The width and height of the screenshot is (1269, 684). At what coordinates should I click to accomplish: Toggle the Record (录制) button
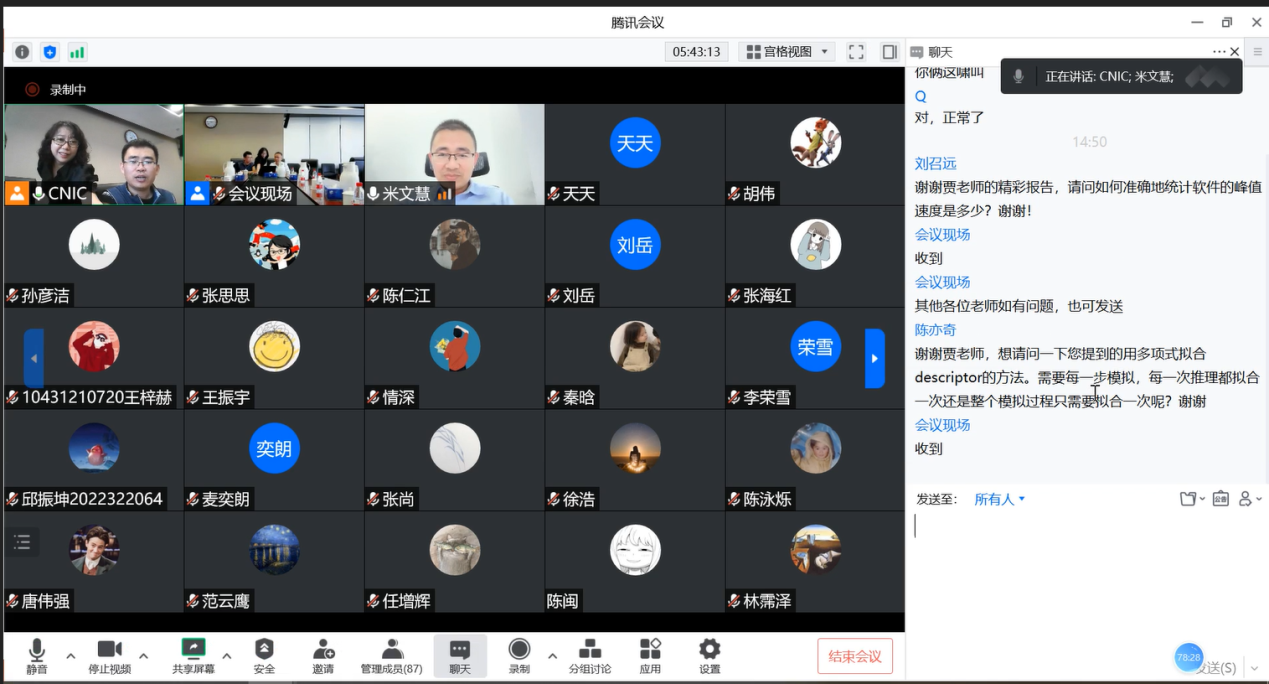click(x=519, y=656)
